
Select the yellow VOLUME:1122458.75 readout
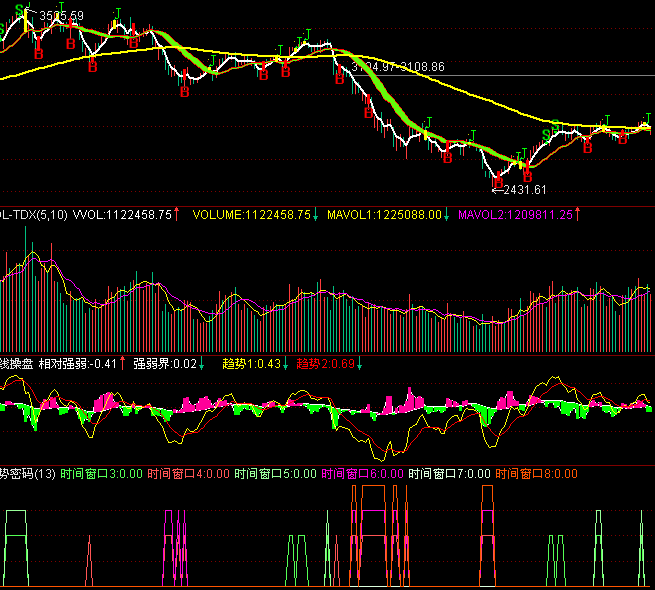251,215
